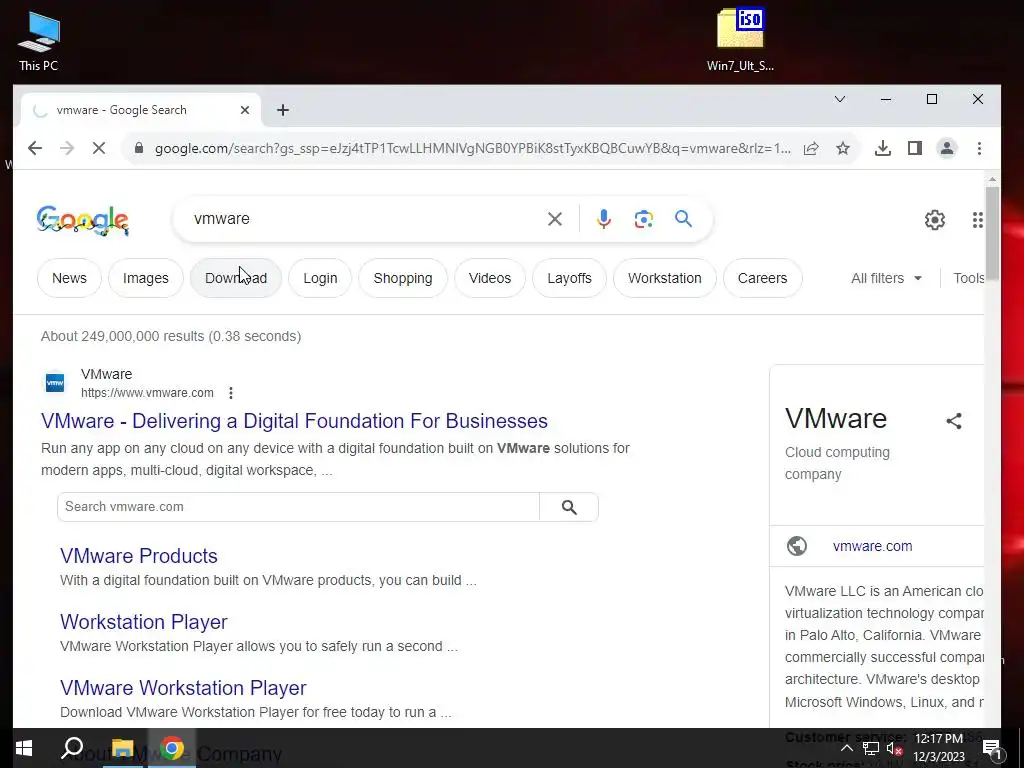Viewport: 1024px width, 768px height.
Task: Open options for vmware.com result
Action: click(x=231, y=392)
